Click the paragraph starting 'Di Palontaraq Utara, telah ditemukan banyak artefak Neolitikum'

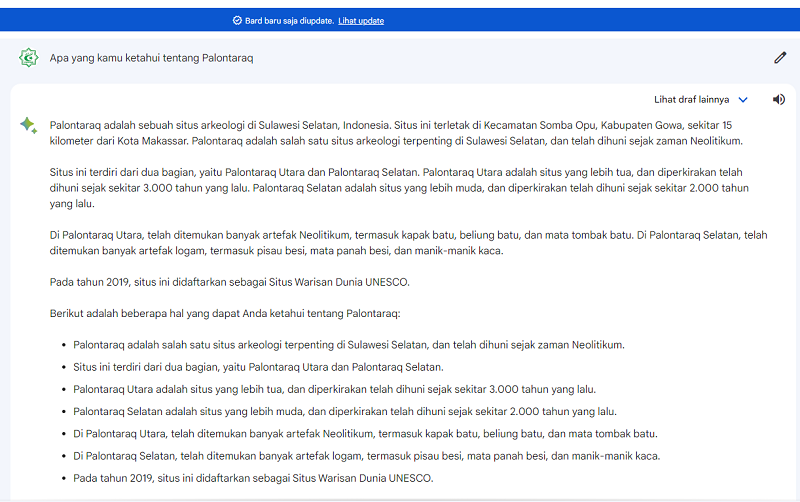click(408, 243)
